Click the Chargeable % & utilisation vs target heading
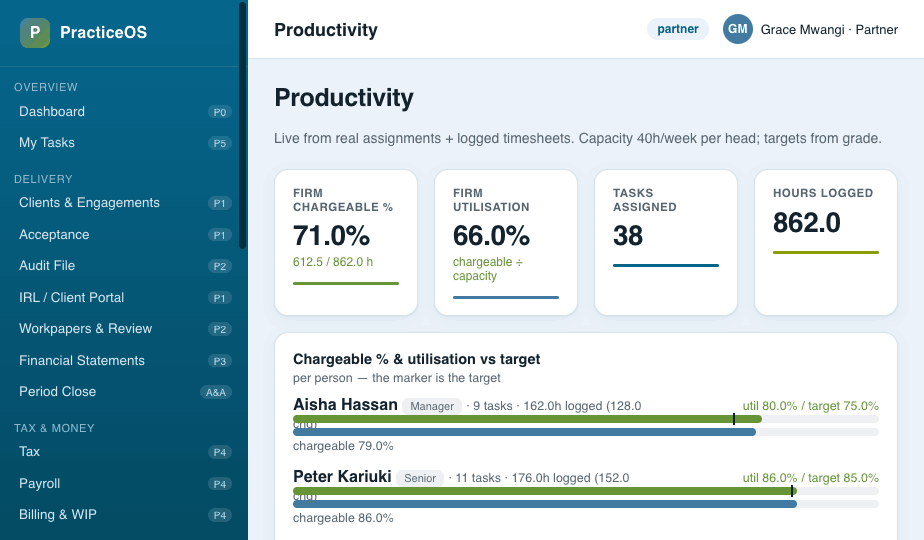The image size is (924, 540). tap(417, 359)
